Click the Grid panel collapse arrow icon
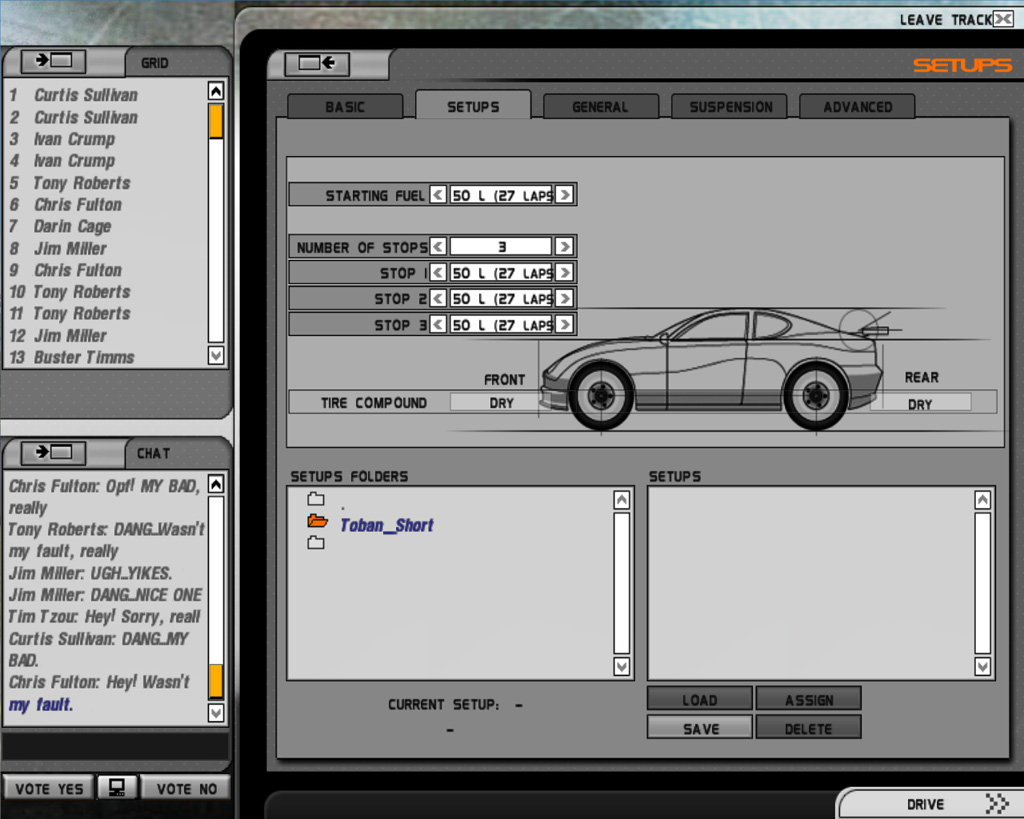The image size is (1024, 819). tap(53, 61)
